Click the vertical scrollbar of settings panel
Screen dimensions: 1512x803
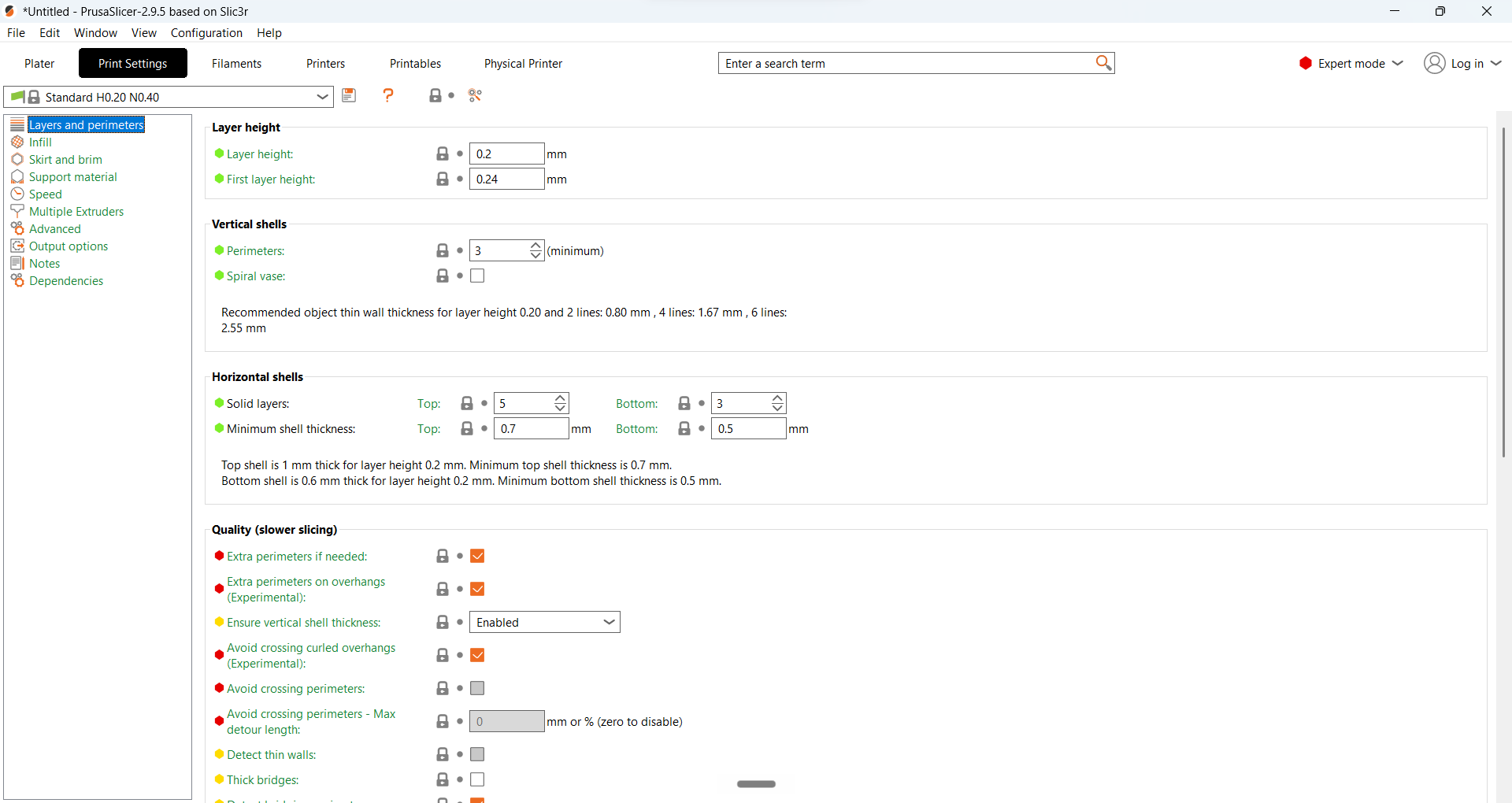pyautogui.click(x=1503, y=291)
